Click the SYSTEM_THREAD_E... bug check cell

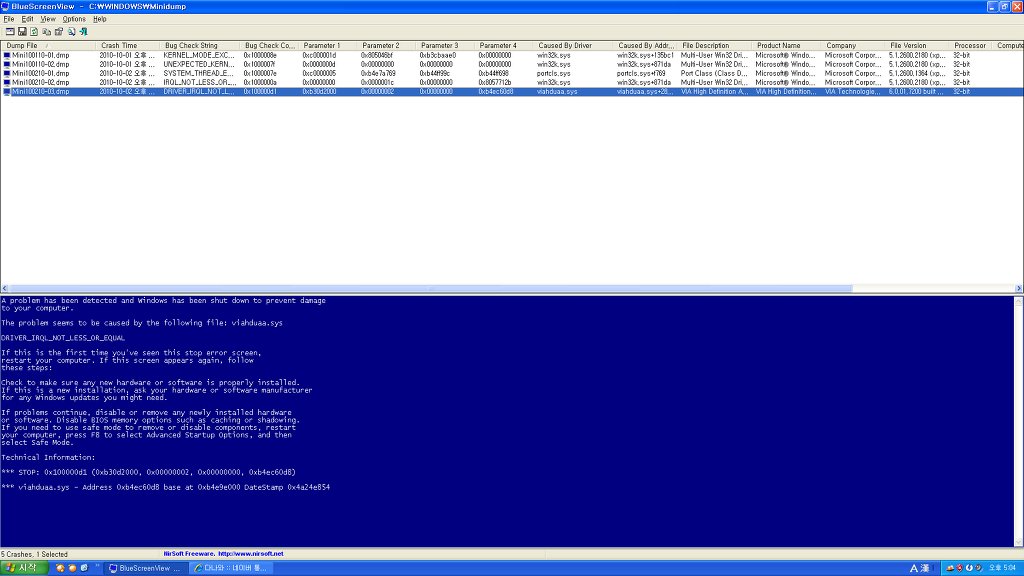coord(199,74)
